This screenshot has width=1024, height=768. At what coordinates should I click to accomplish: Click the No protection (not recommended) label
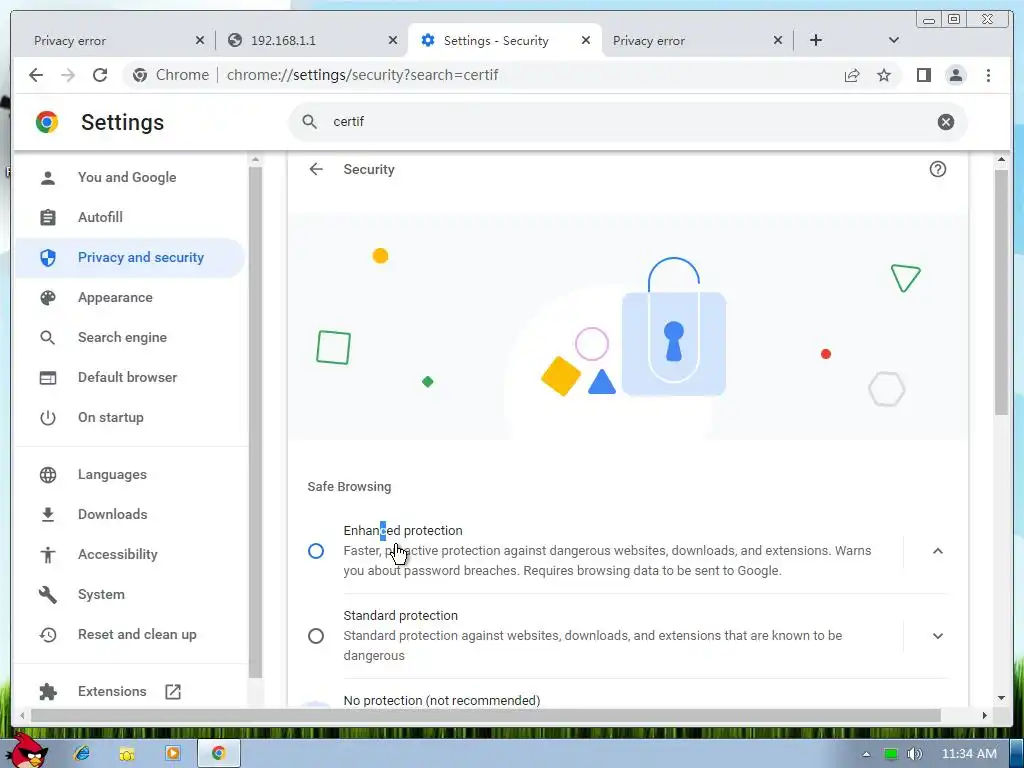[442, 701]
